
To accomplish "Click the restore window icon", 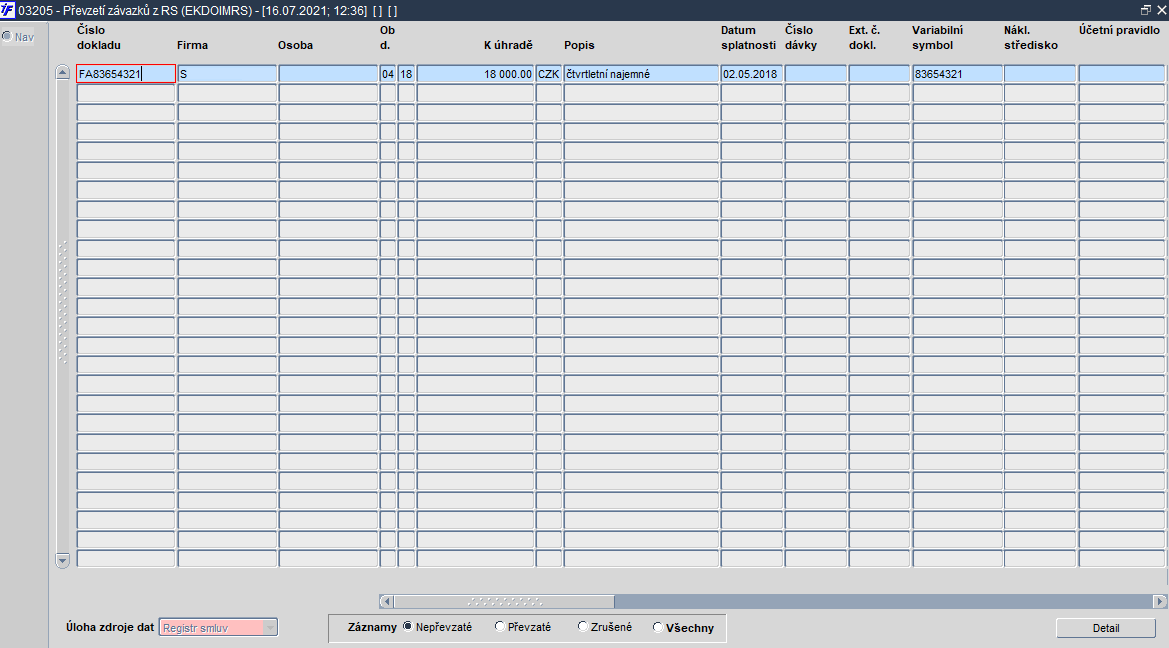I will (1146, 10).
